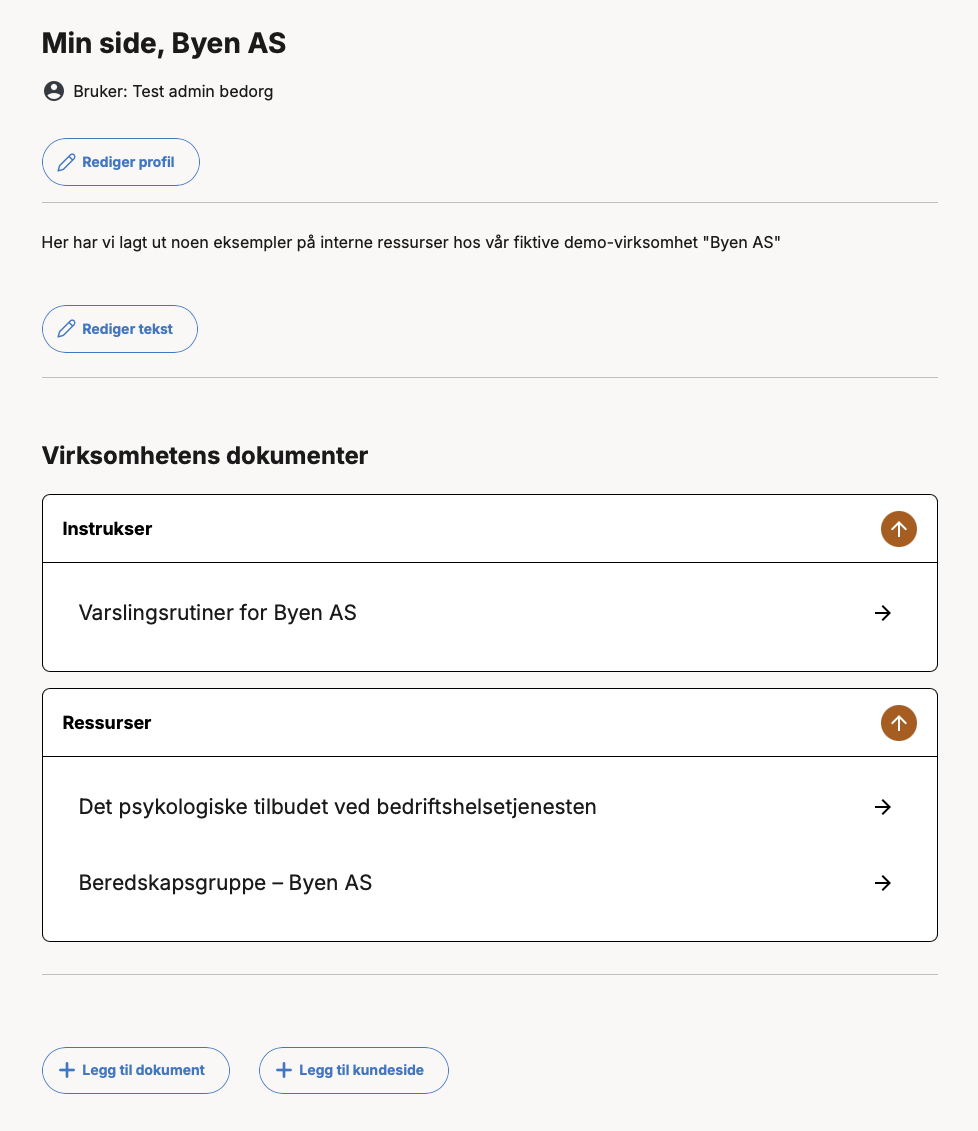Open Det psykologiske tilbudet ved bedriftshelsetjenesten
Screen dimensions: 978x1131
(x=490, y=807)
